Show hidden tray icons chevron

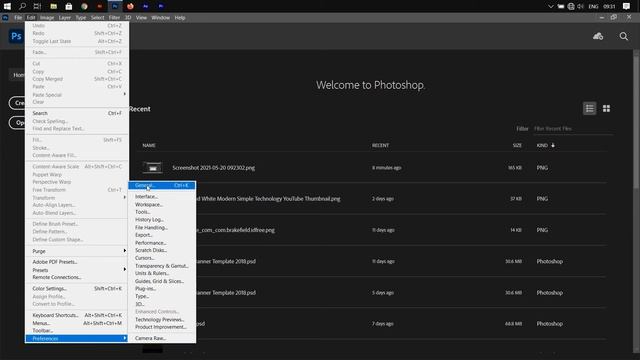coord(551,6)
